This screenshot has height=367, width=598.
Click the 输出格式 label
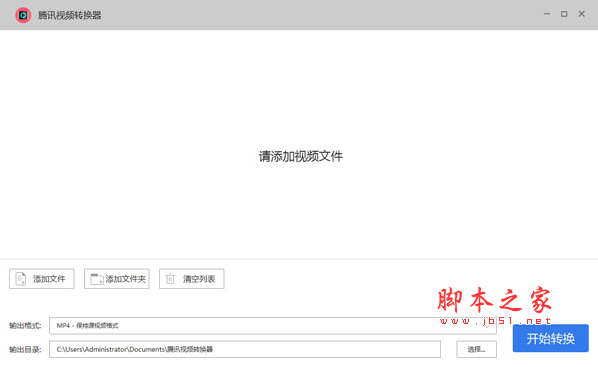[25, 325]
